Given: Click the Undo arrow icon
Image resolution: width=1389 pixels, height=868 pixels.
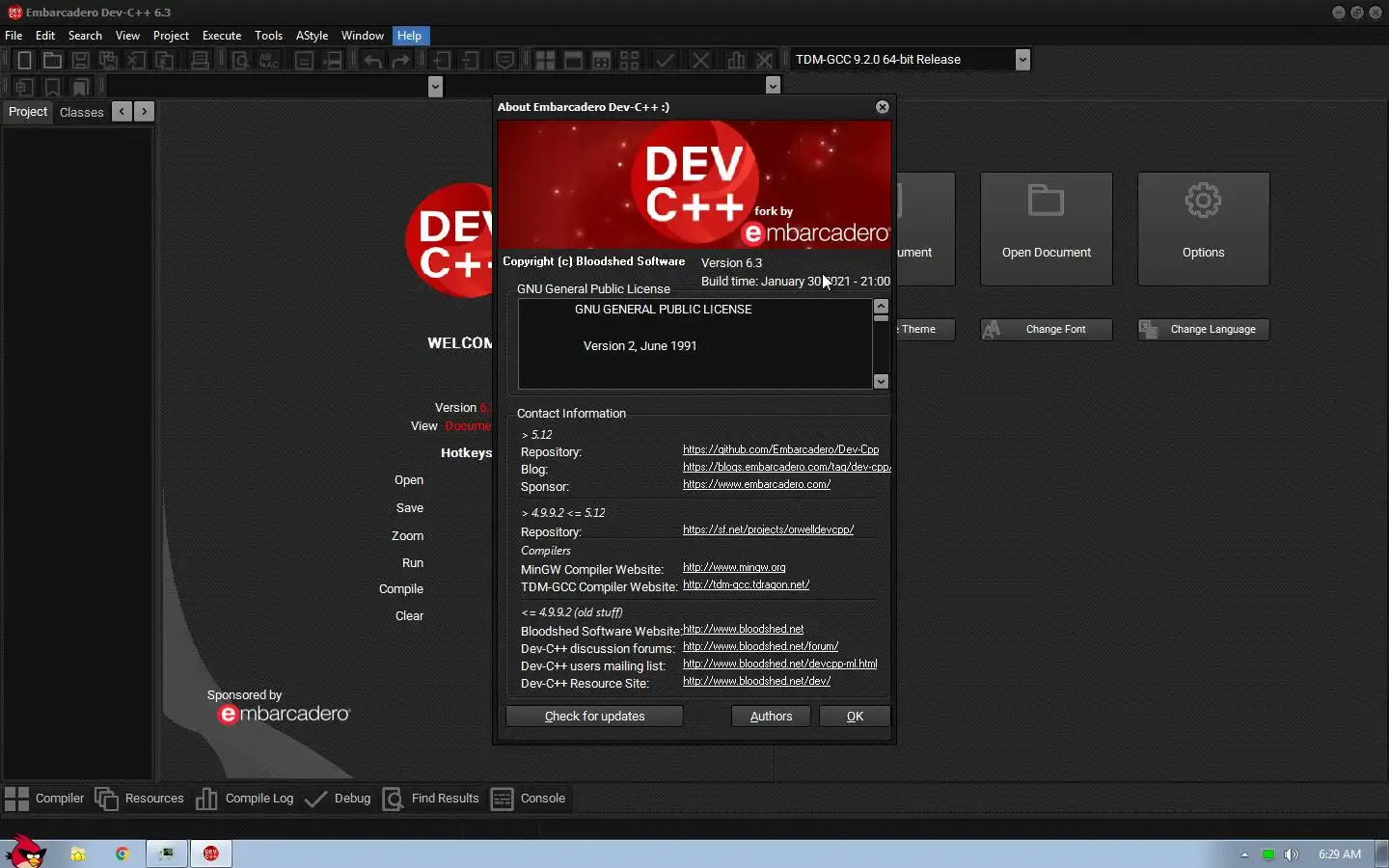Looking at the screenshot, I should coord(372,60).
